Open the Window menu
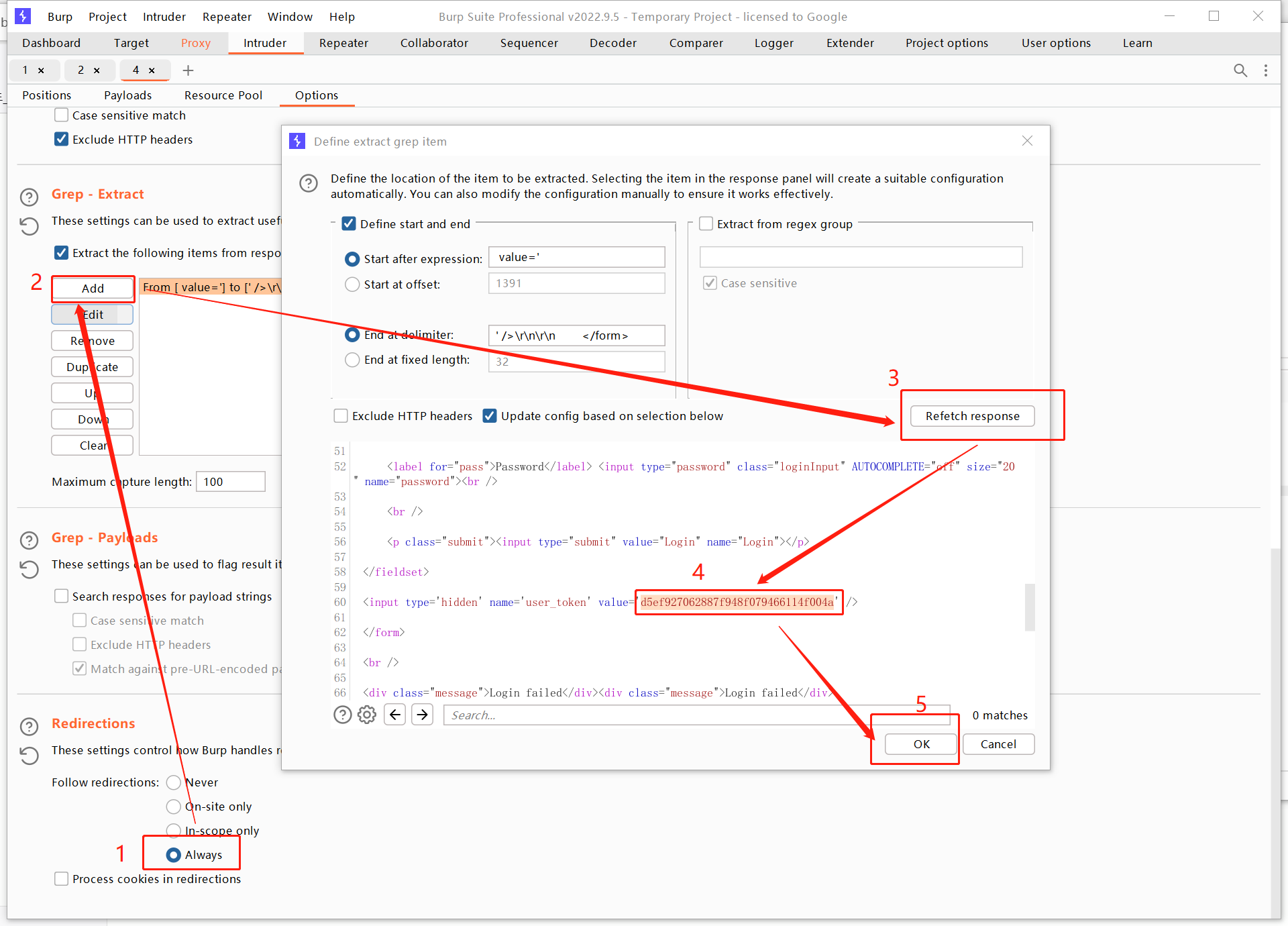1288x926 pixels. point(290,17)
